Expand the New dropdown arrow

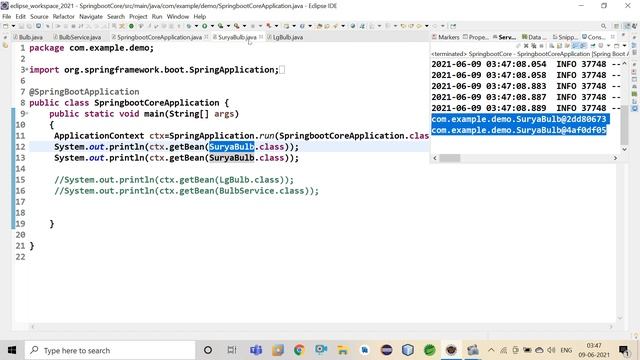[13, 26]
